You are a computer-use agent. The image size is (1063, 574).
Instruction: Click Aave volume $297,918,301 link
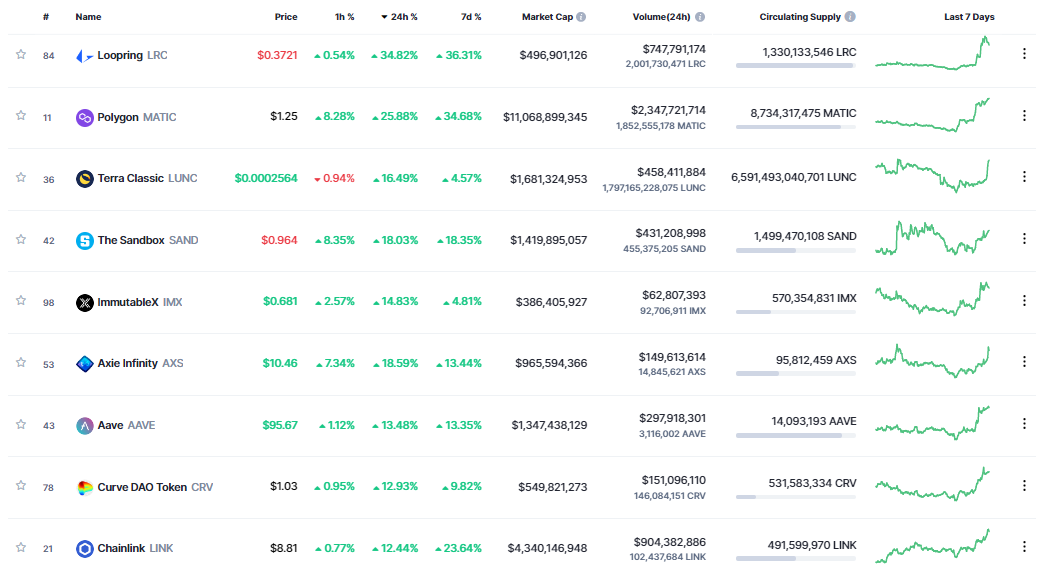click(673, 418)
